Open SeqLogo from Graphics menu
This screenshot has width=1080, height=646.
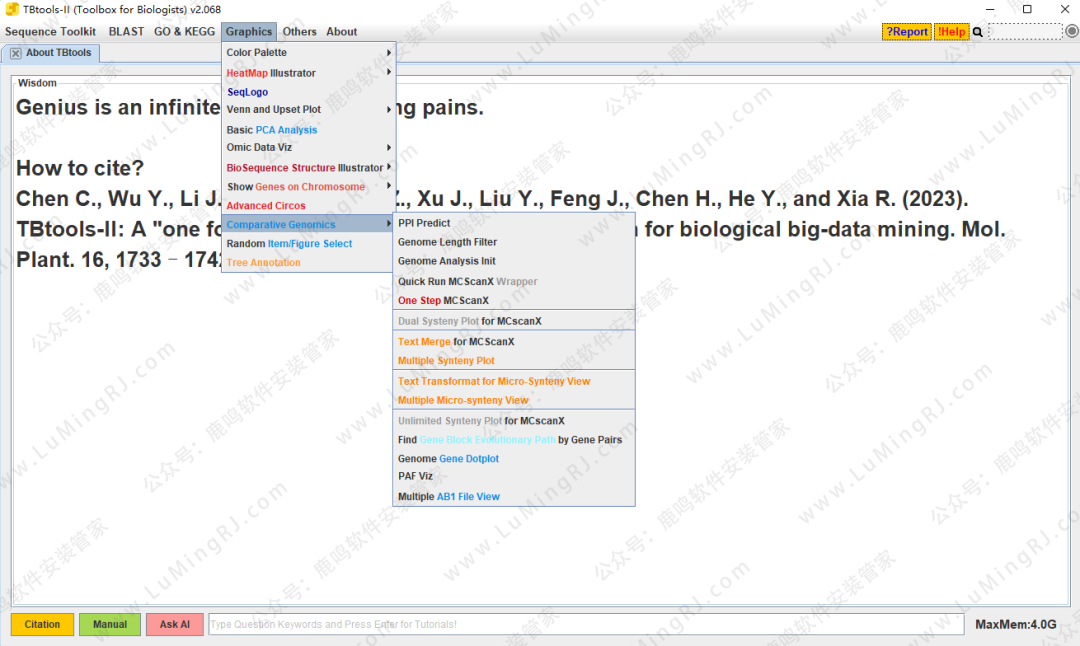[308, 92]
